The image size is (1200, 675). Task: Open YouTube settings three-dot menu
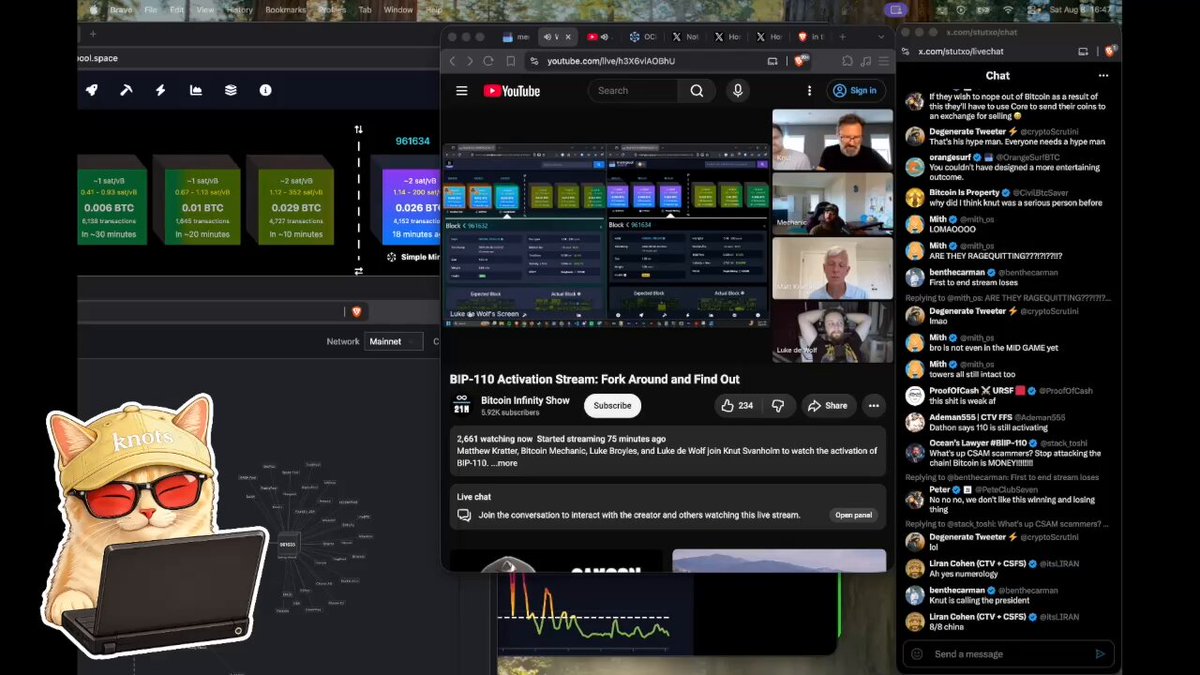809,91
